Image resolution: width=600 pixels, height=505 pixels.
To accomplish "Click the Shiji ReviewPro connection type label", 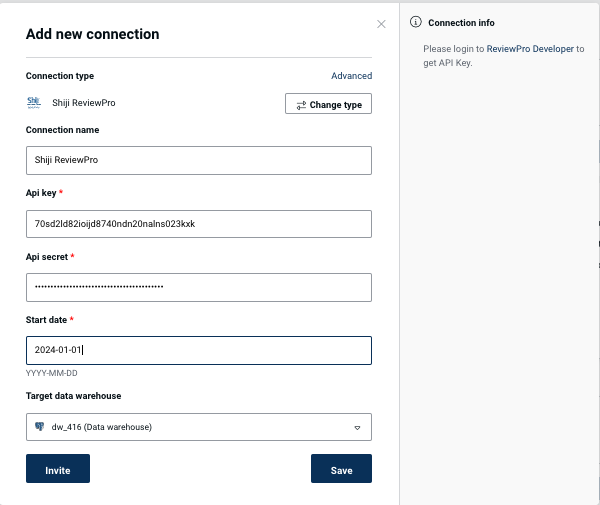I will click(x=84, y=103).
